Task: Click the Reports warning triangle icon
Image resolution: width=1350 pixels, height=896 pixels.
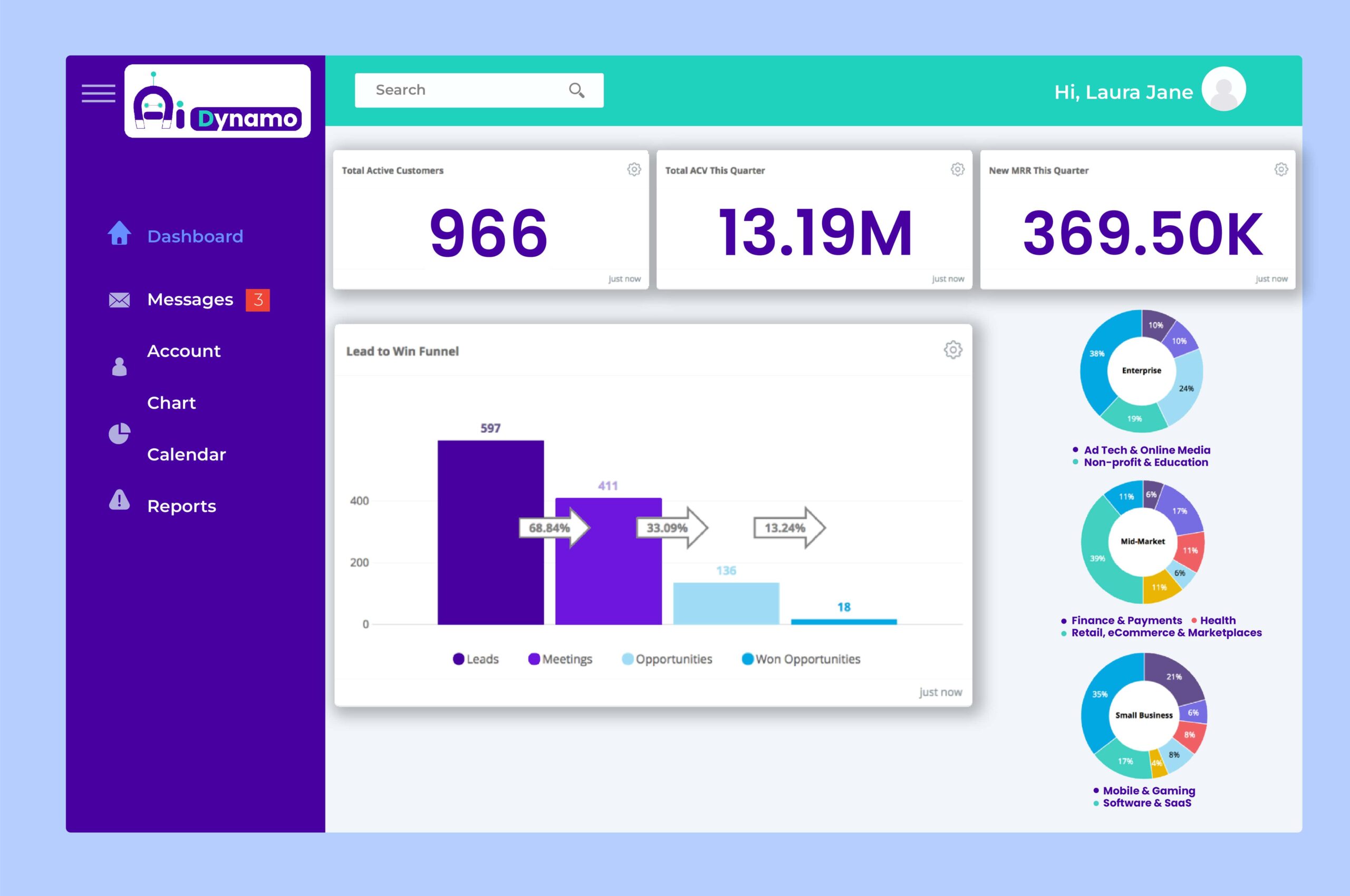Action: (119, 499)
